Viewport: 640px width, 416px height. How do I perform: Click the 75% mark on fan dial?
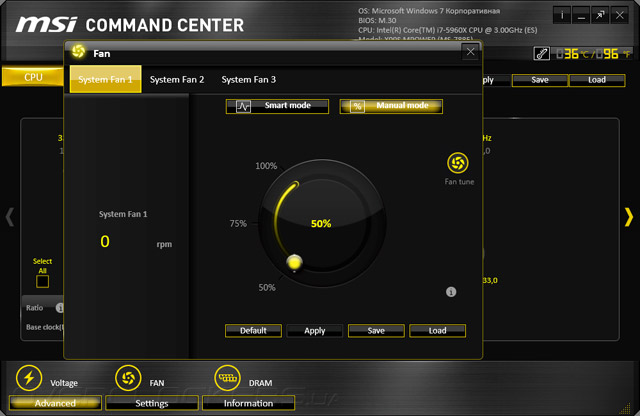point(238,223)
